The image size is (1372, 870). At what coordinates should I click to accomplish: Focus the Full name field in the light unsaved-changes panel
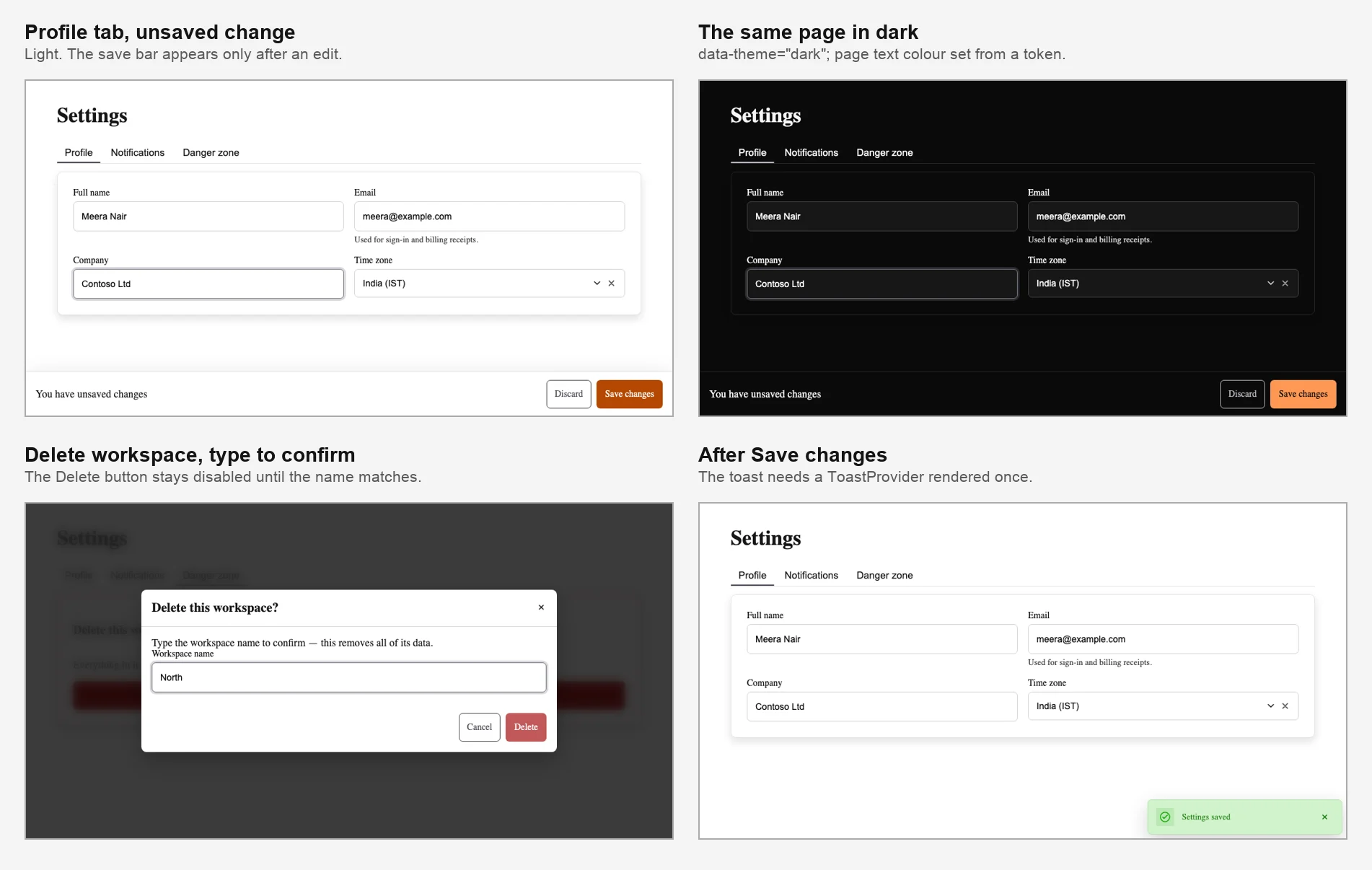pos(208,216)
